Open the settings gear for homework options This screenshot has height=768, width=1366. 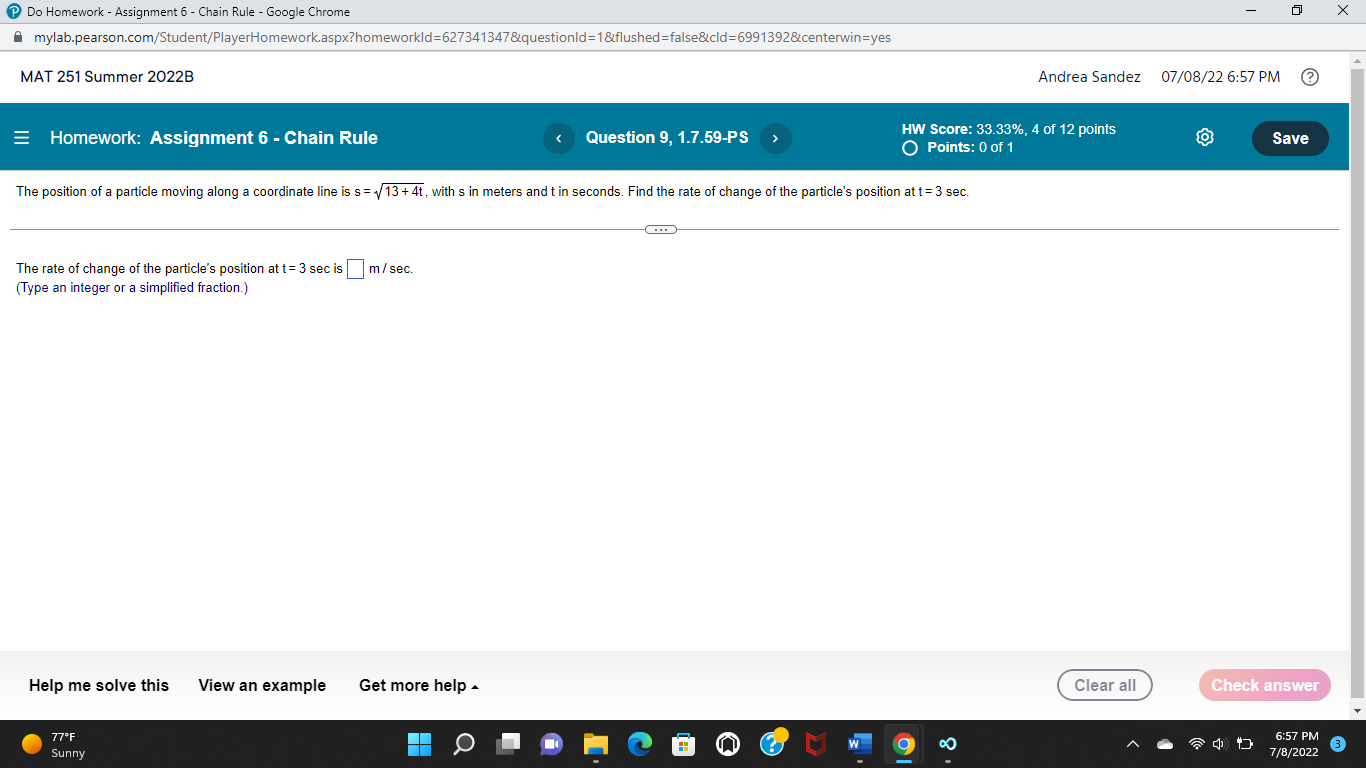[x=1205, y=138]
